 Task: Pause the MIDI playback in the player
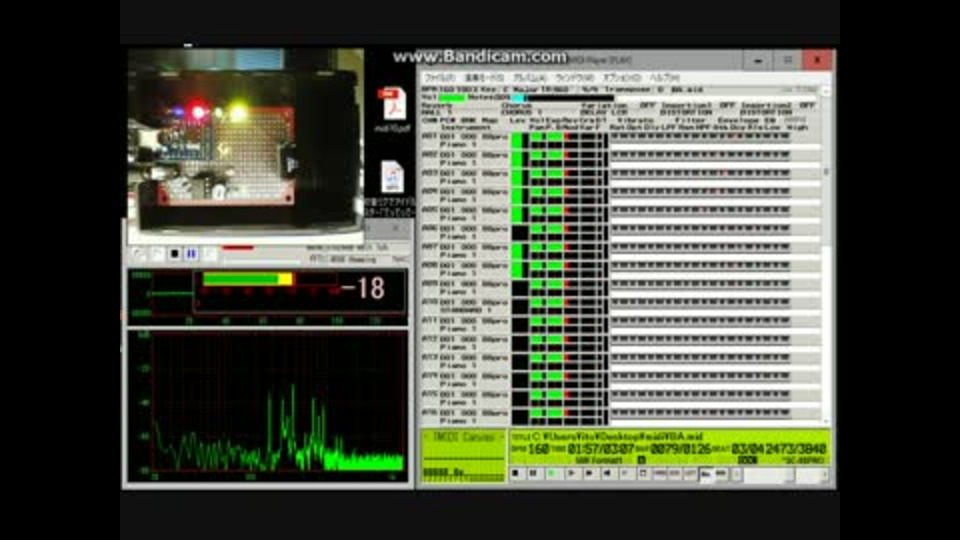(533, 473)
